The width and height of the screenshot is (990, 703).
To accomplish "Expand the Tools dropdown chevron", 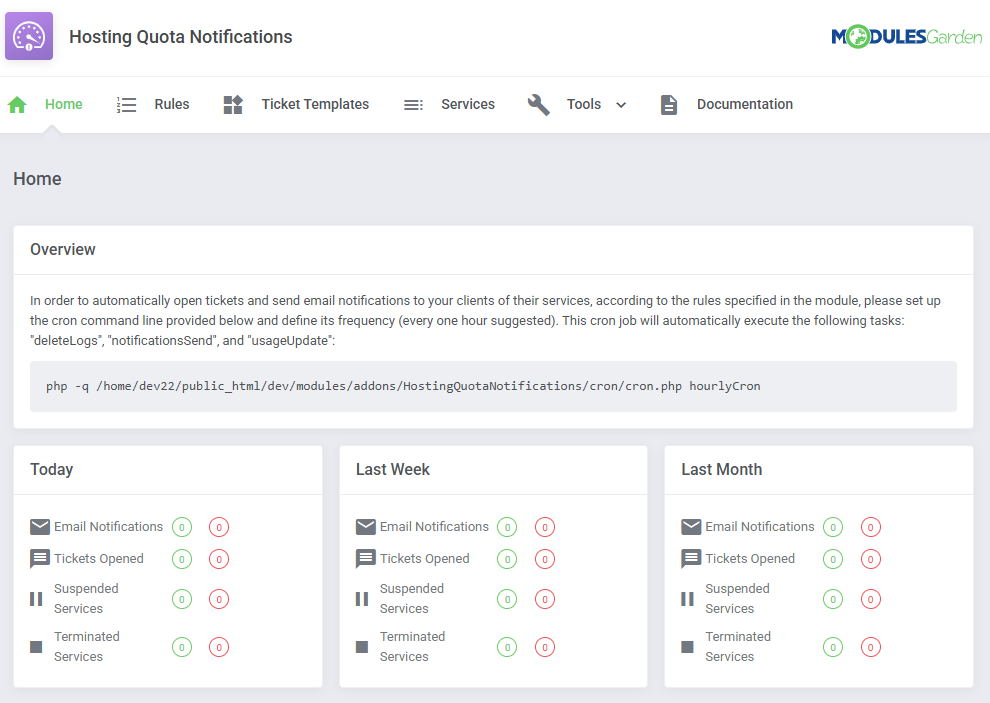I will (x=621, y=105).
